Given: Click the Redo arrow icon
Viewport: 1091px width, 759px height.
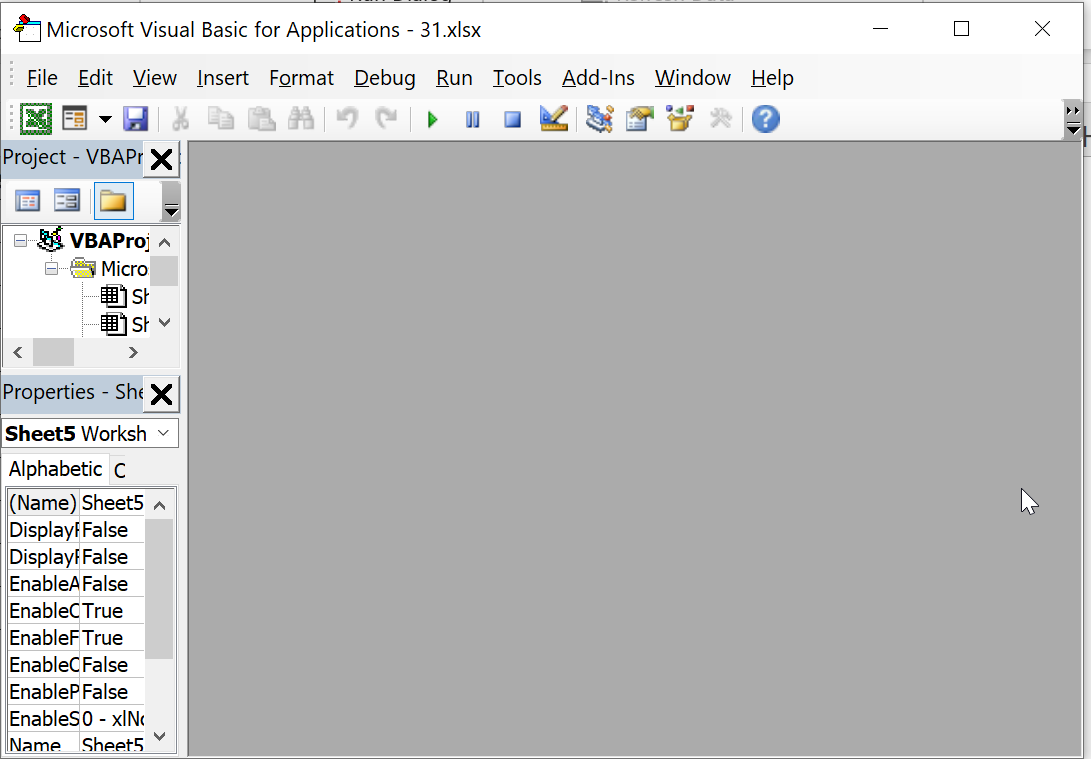Looking at the screenshot, I should 386,119.
